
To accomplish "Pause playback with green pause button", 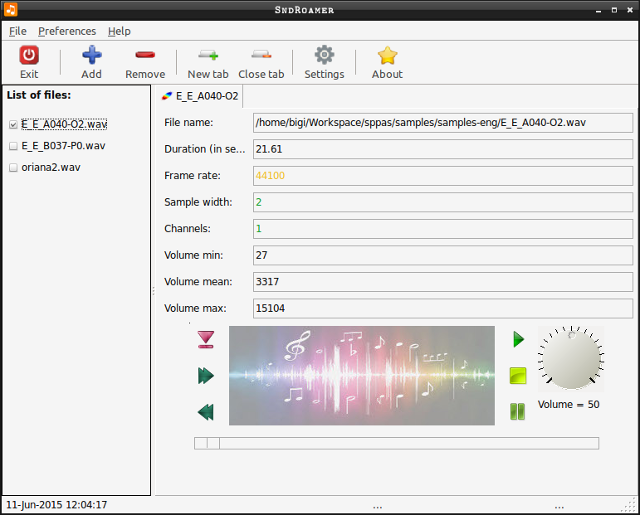I will (x=518, y=411).
